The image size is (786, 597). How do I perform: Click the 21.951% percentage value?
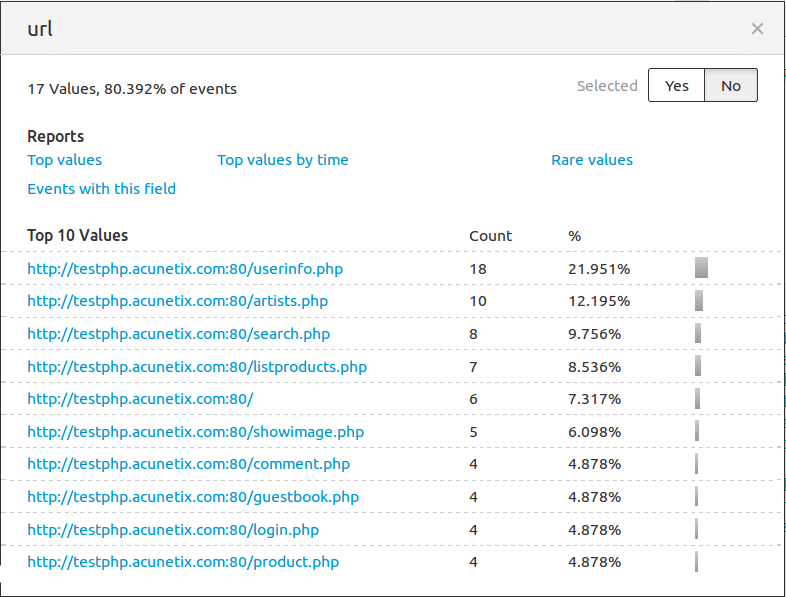pos(599,269)
